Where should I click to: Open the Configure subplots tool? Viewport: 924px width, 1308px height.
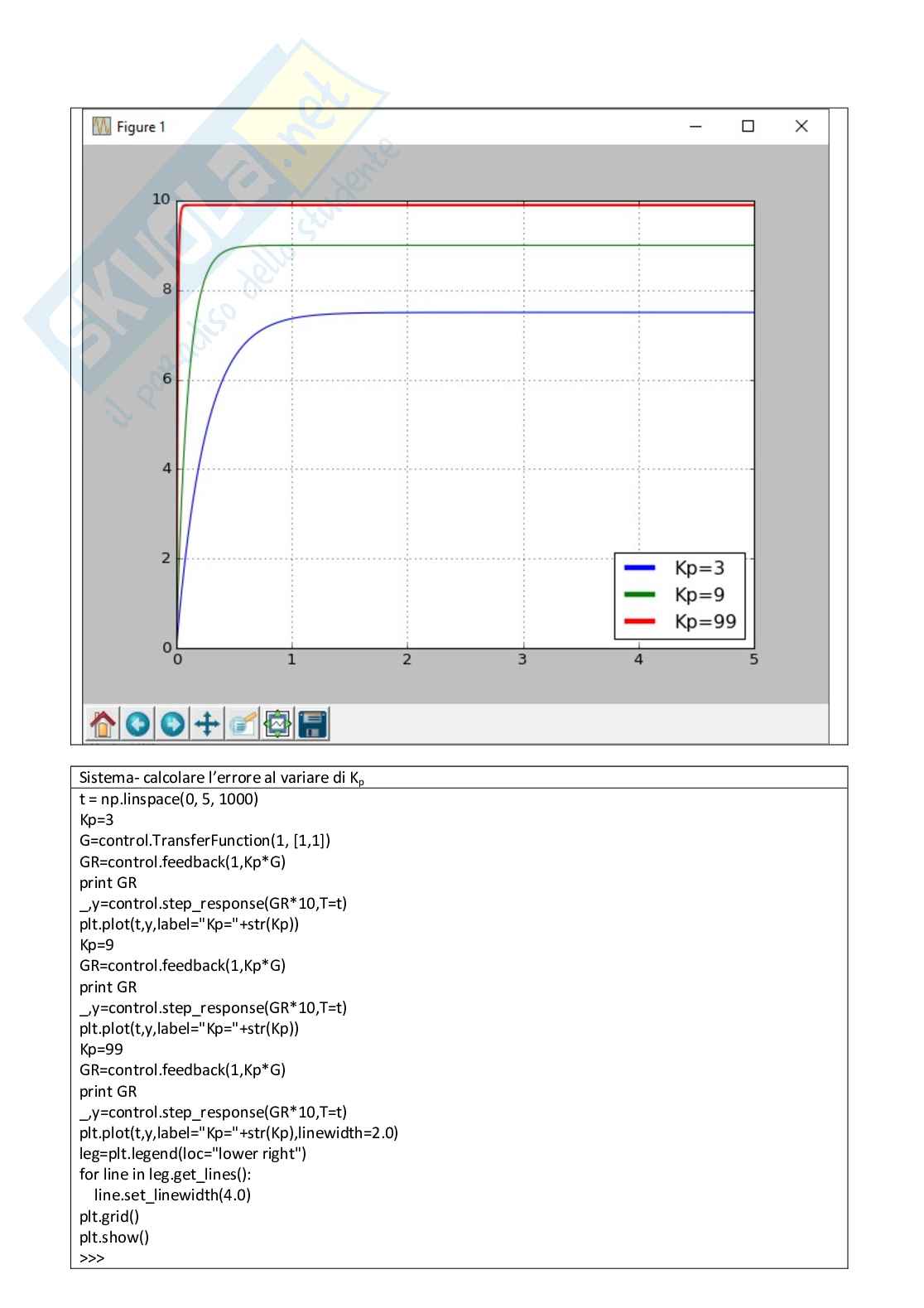click(277, 724)
